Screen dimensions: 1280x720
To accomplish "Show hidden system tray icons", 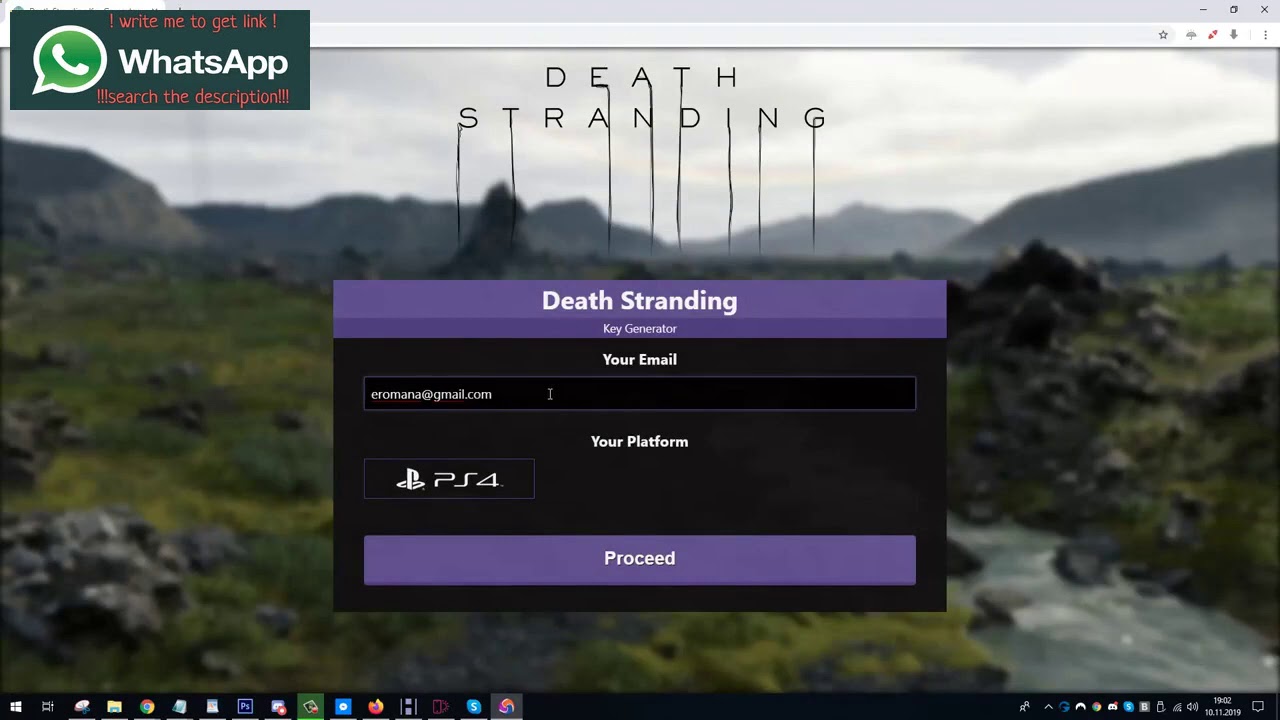I will [1049, 707].
